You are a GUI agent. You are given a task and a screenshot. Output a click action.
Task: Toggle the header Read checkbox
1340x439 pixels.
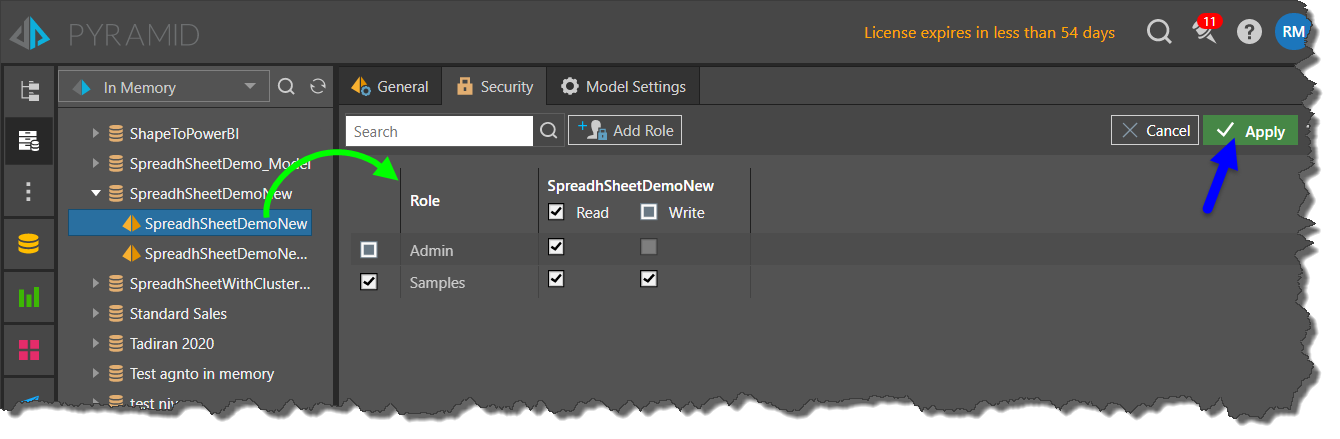point(557,212)
